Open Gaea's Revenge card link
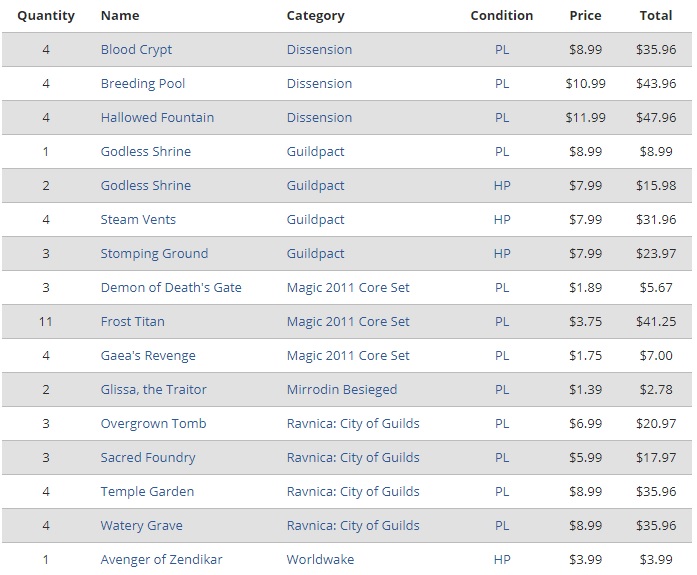Image resolution: width=697 pixels, height=575 pixels. pyautogui.click(x=148, y=356)
